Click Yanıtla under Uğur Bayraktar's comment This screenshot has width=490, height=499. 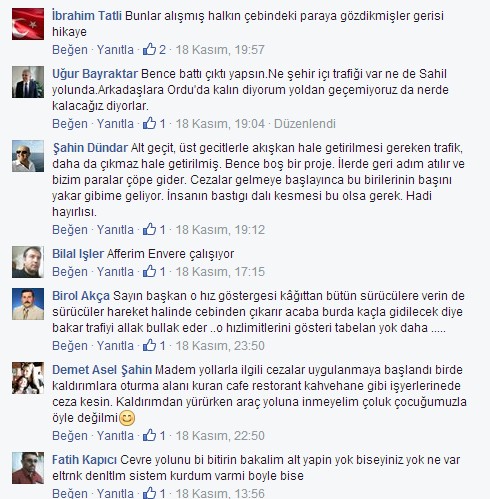point(115,124)
